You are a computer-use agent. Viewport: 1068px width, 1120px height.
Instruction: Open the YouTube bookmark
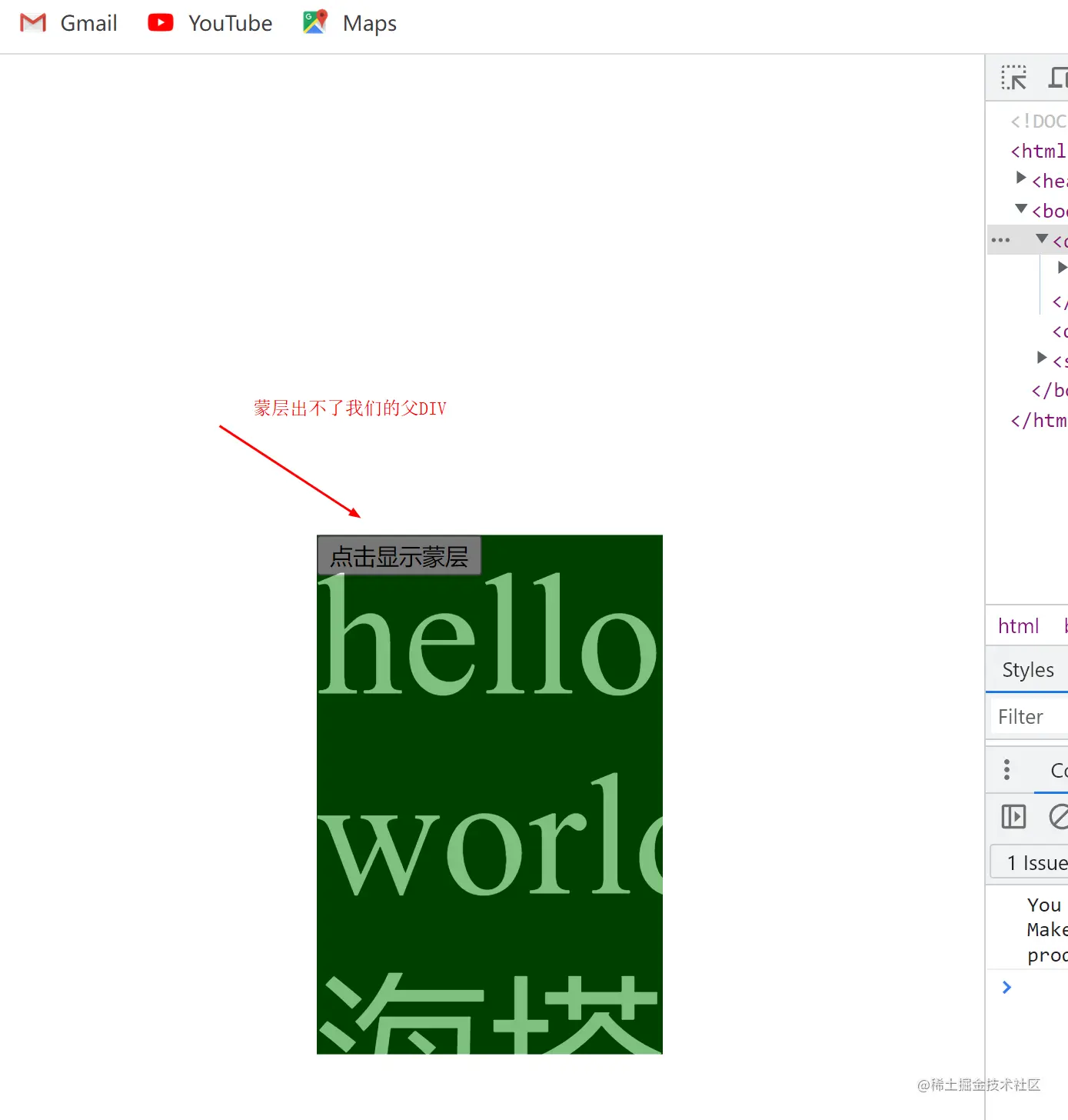click(210, 23)
